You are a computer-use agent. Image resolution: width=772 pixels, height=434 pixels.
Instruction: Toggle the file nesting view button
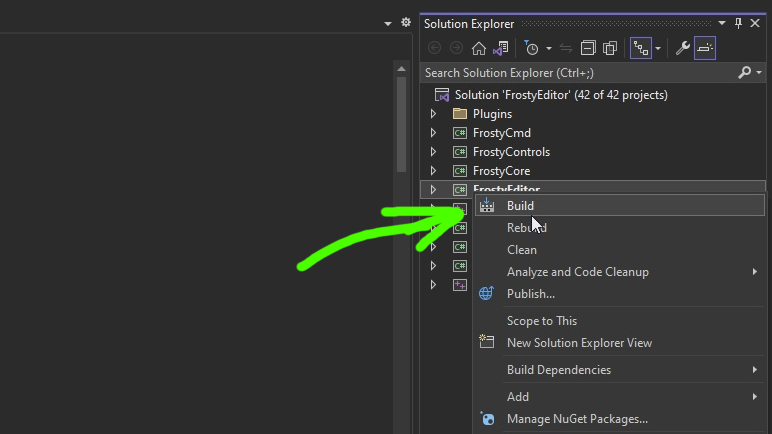click(x=641, y=48)
